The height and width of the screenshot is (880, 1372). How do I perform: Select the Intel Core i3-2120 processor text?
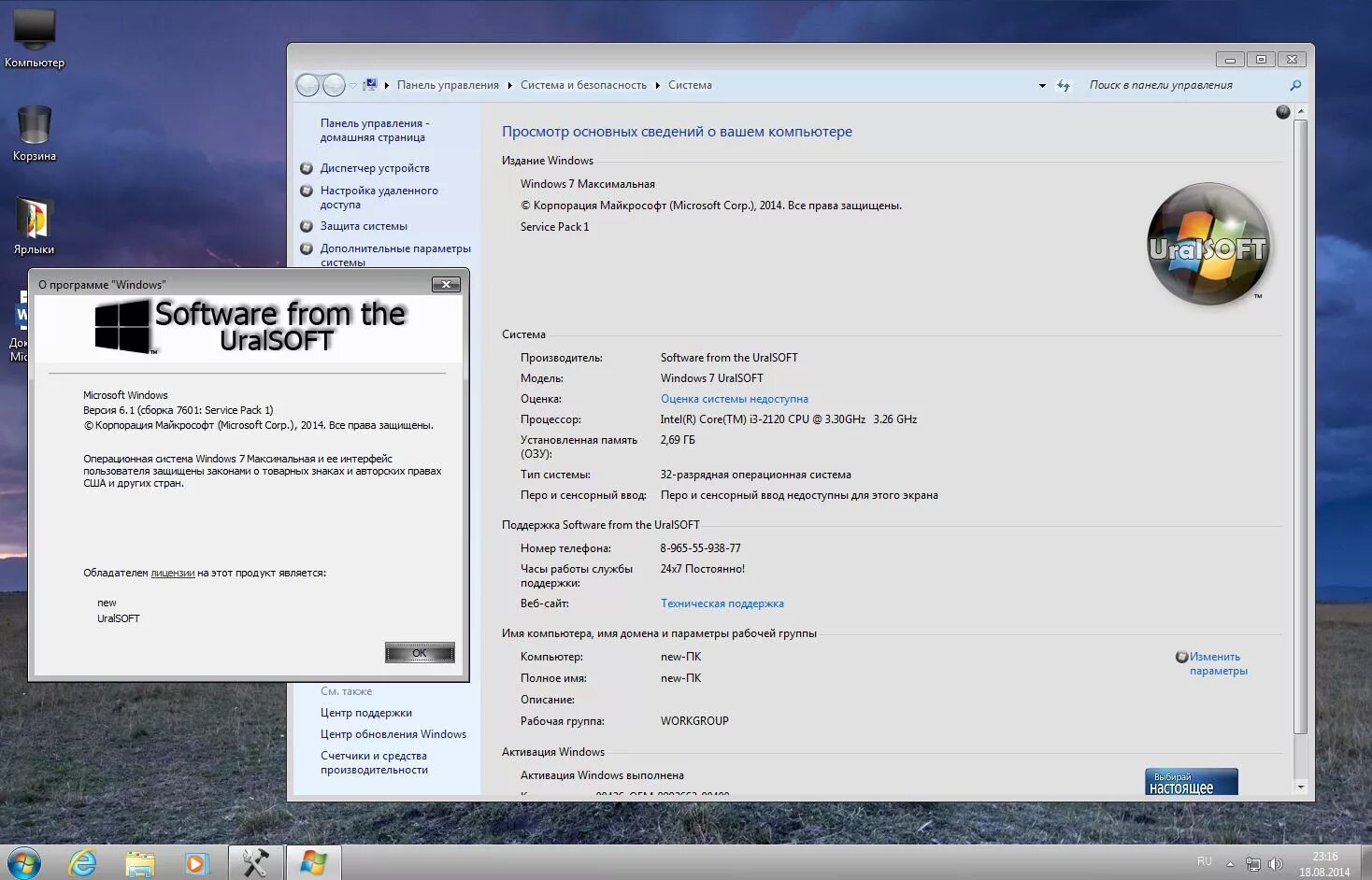tap(788, 419)
